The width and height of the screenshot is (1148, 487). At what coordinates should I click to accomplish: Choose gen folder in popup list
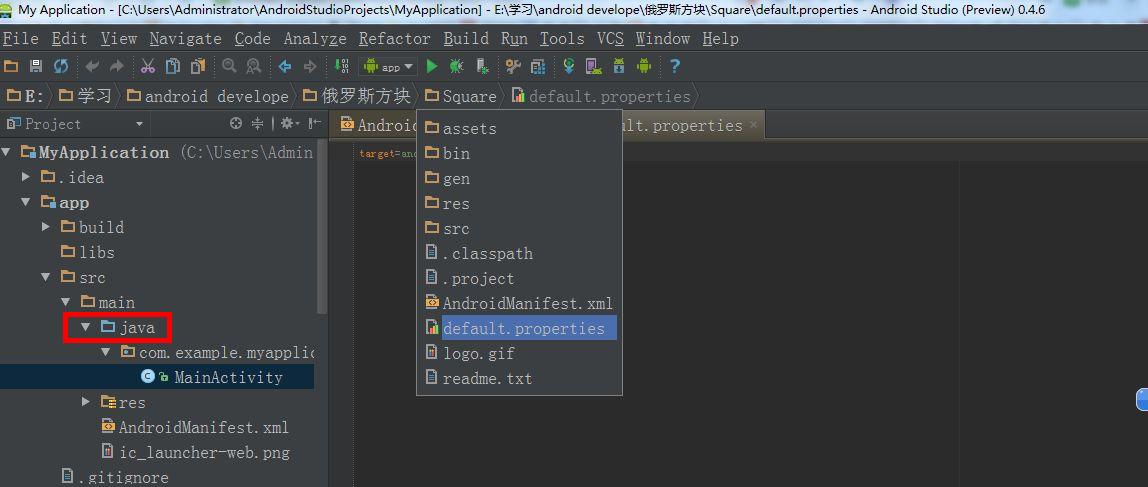(447, 178)
